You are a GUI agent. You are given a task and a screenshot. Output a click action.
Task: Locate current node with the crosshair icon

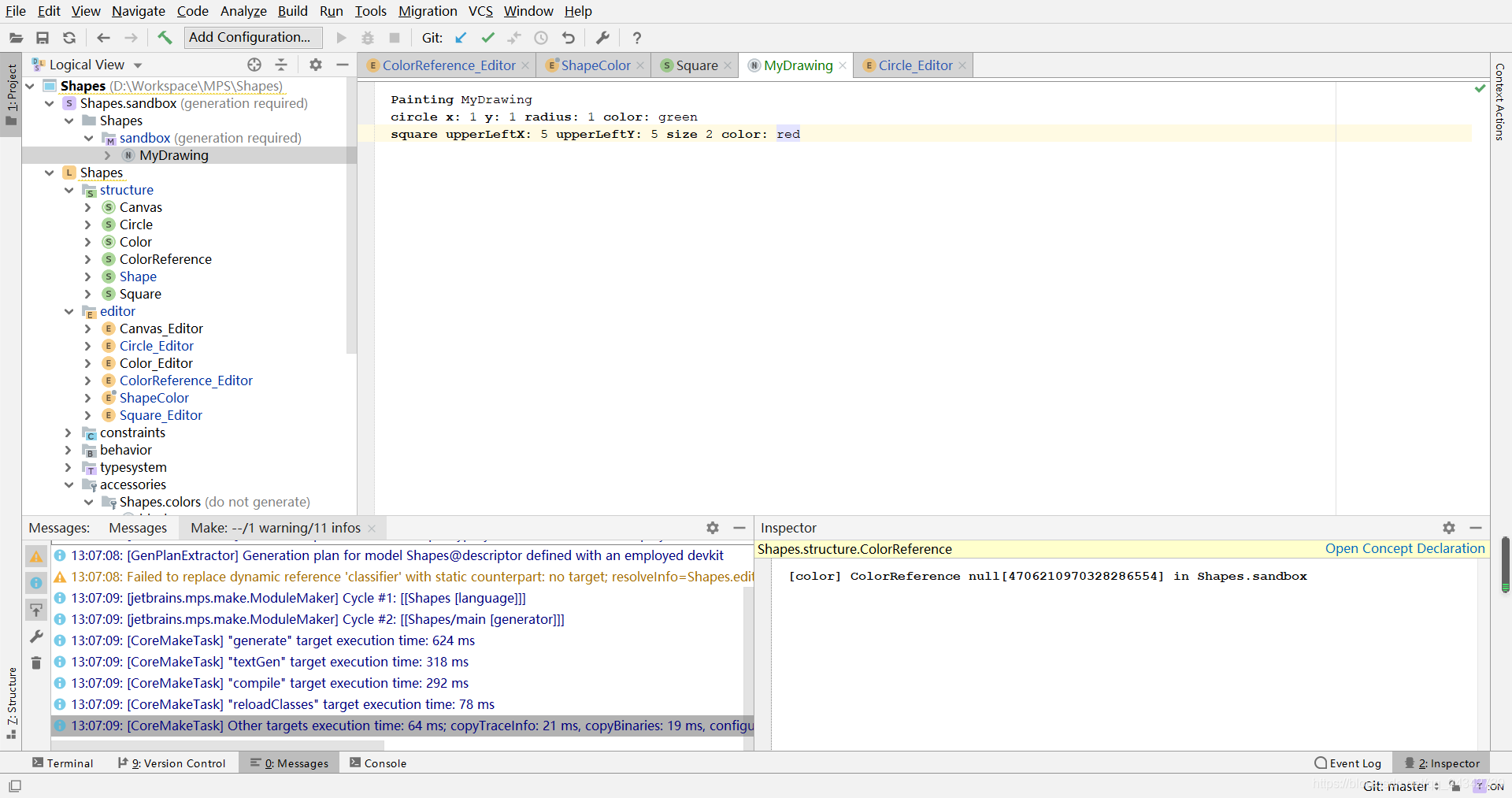(x=254, y=65)
